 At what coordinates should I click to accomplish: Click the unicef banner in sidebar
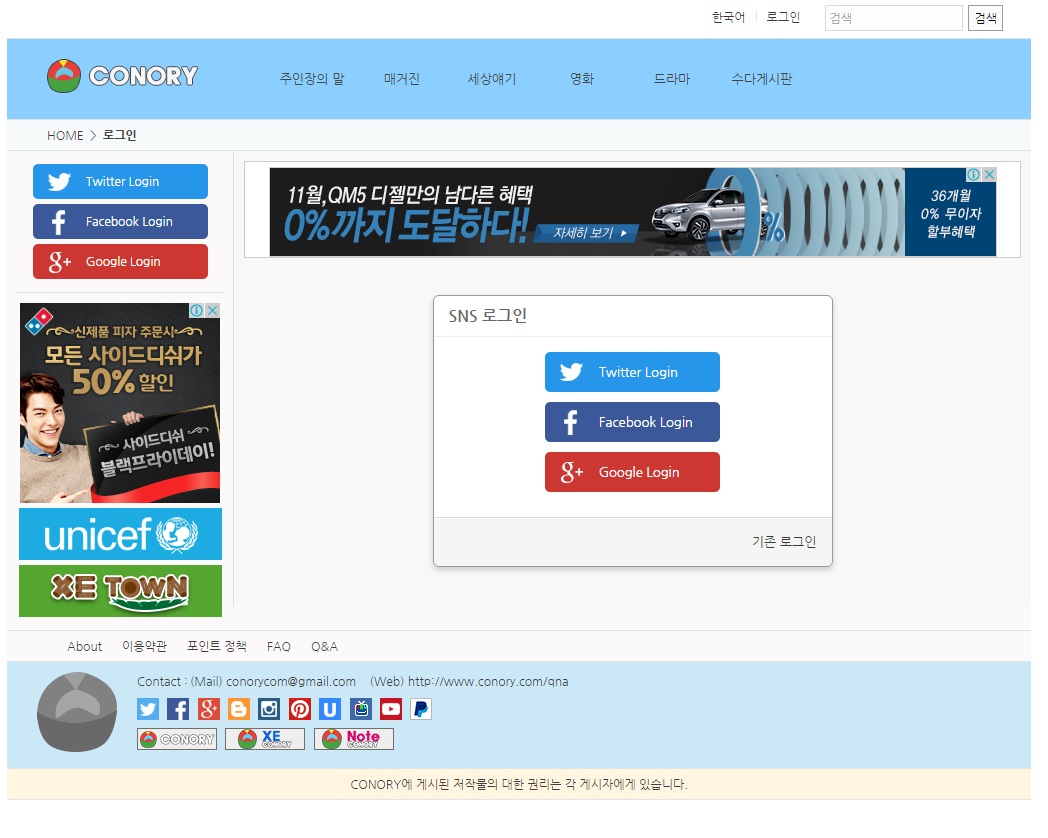(x=120, y=534)
